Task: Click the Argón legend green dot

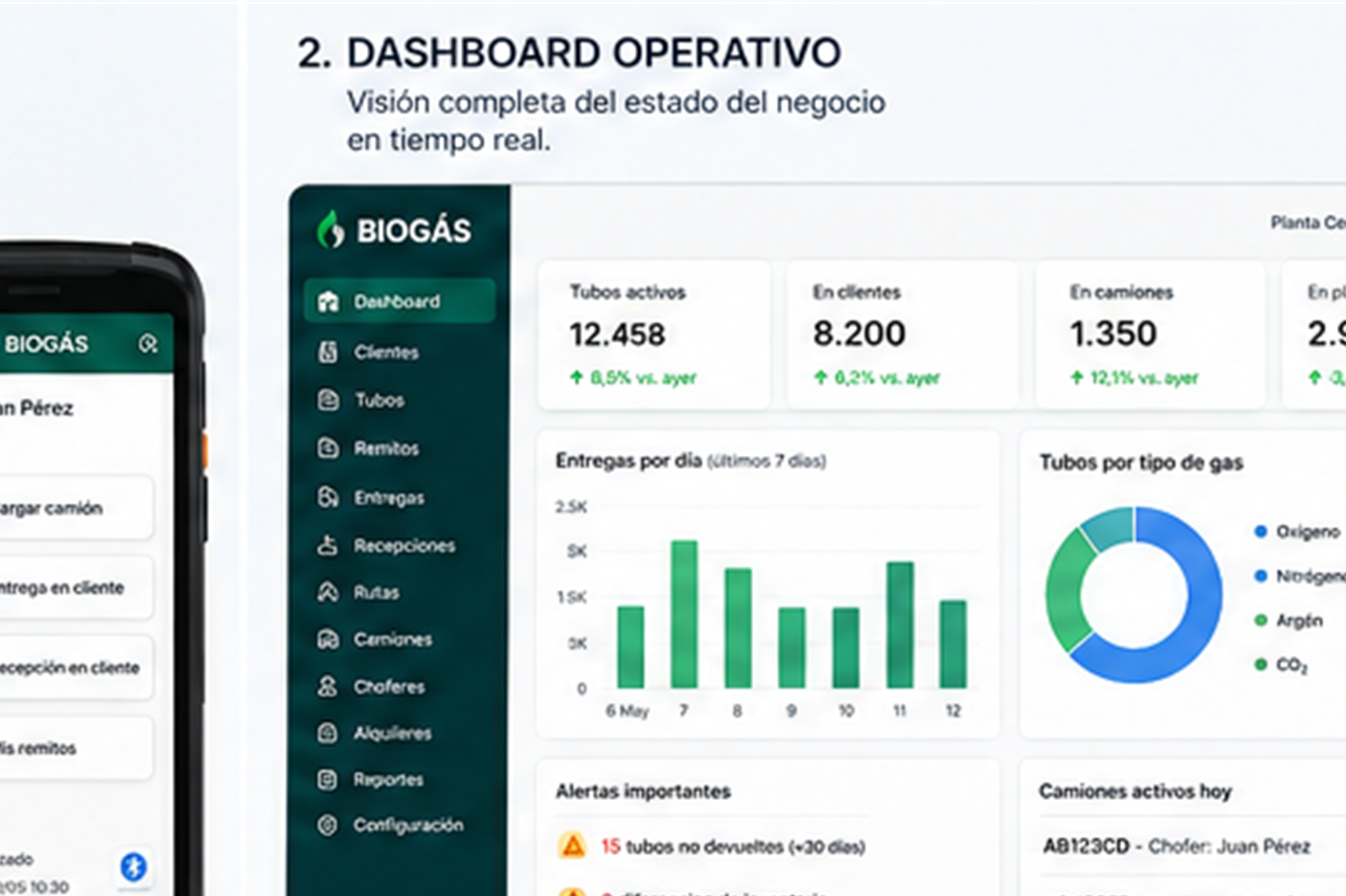Action: click(x=1261, y=620)
